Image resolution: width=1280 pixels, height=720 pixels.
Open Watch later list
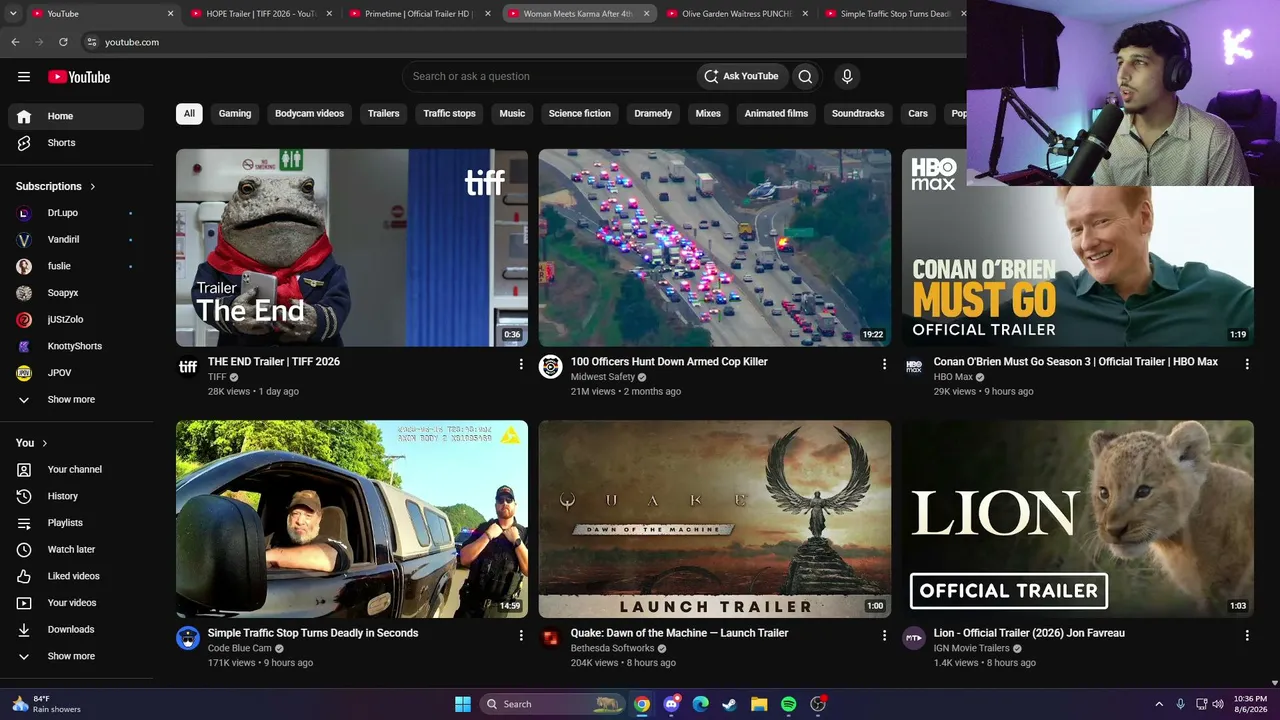(76, 549)
